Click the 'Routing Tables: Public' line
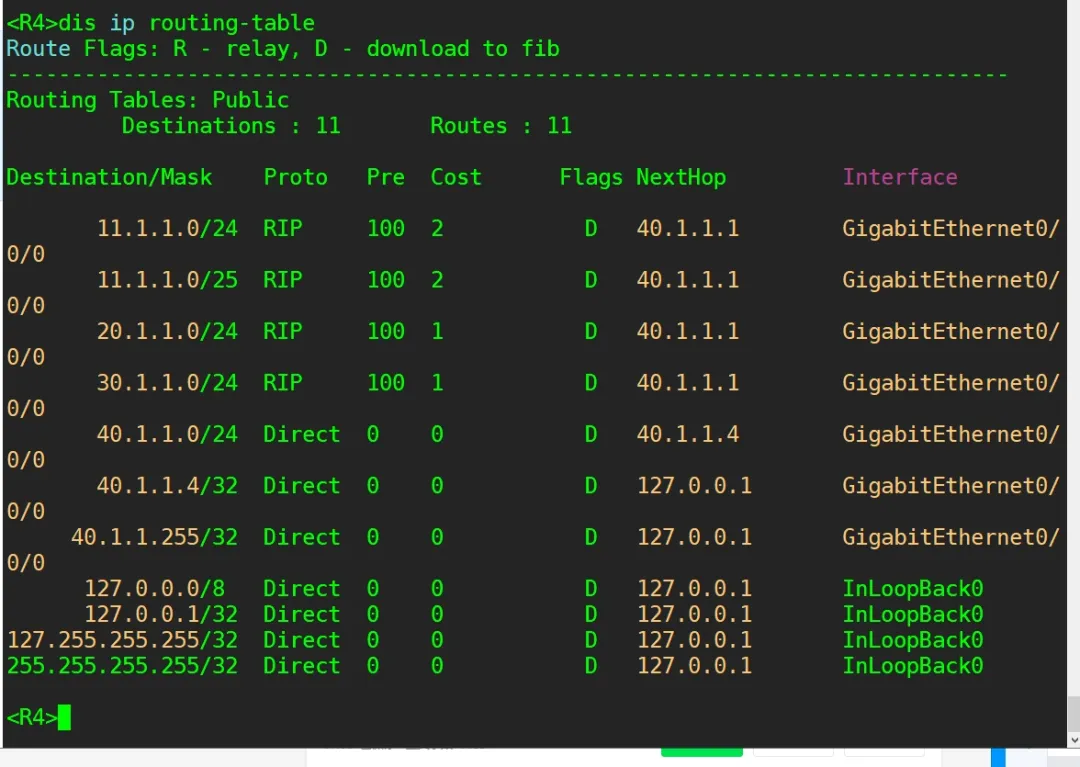The image size is (1080, 767). coord(147,100)
